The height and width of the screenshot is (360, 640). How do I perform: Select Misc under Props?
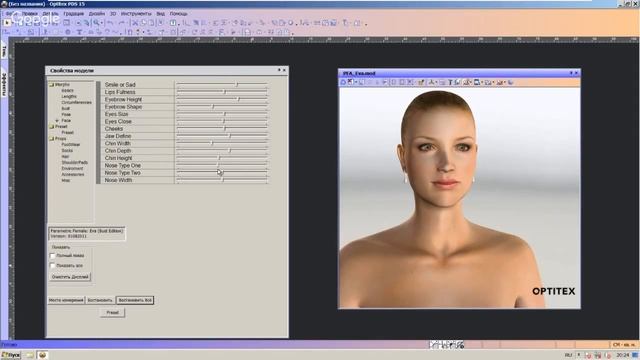[x=66, y=180]
